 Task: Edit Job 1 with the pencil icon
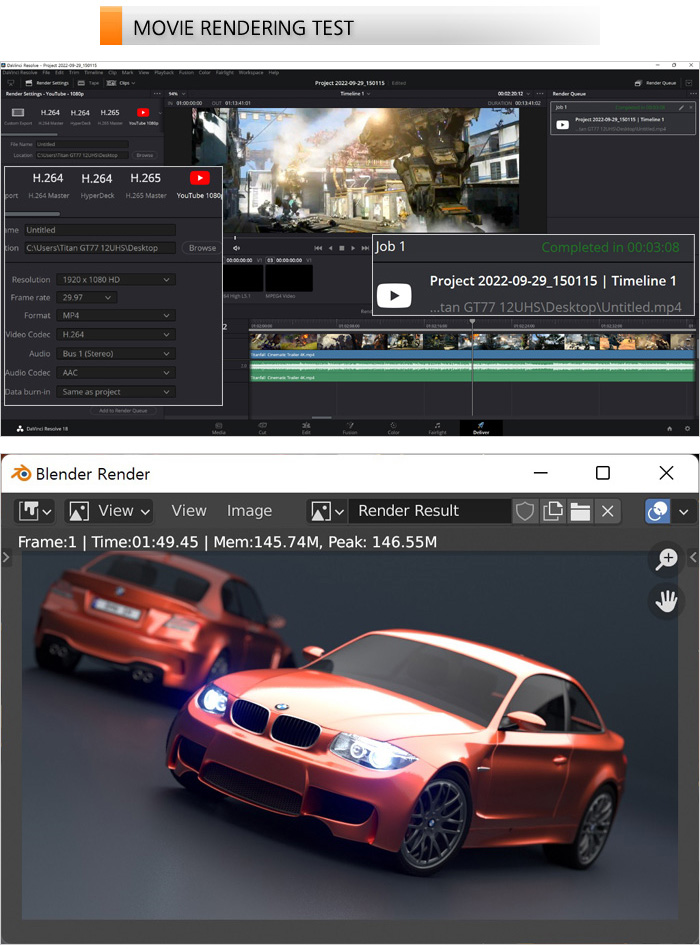(681, 107)
